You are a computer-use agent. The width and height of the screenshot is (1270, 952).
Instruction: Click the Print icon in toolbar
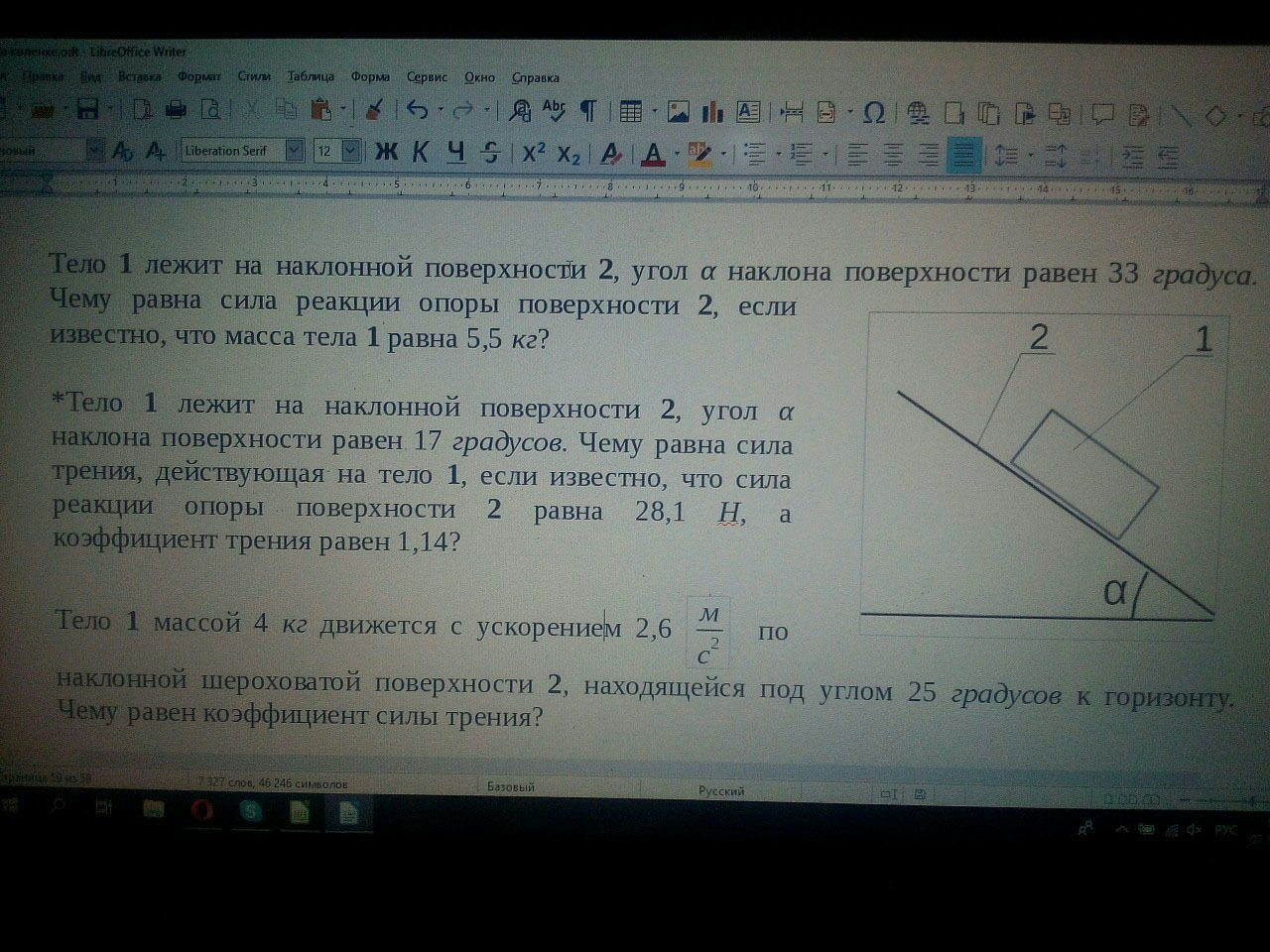(176, 109)
